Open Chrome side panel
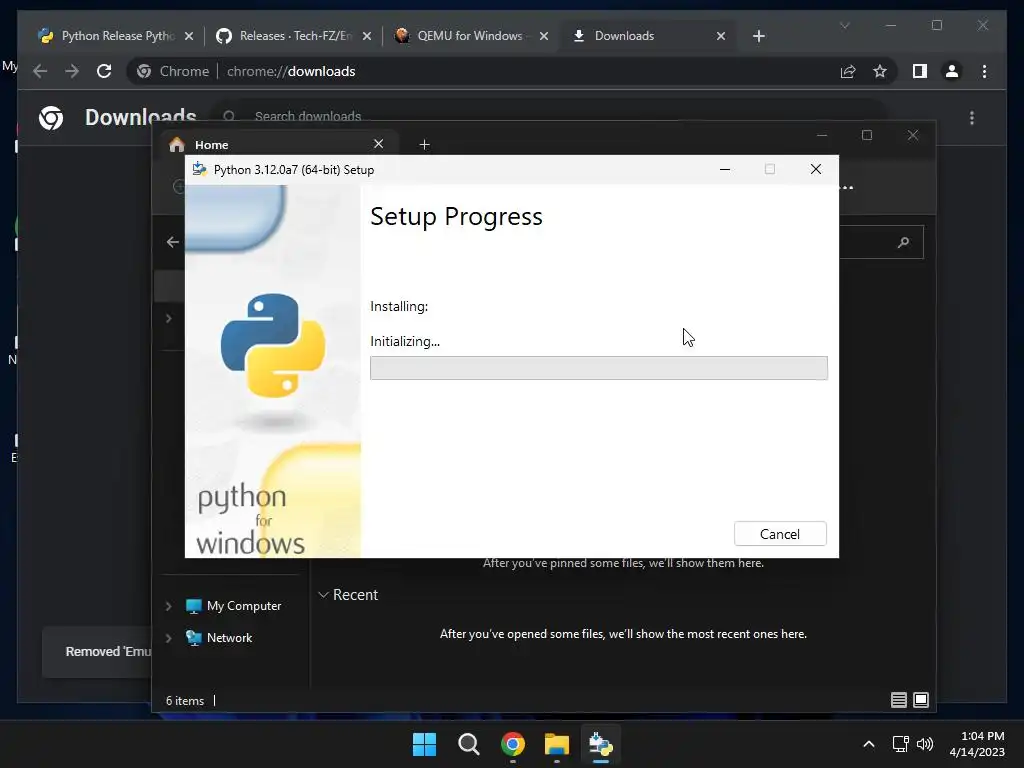Viewport: 1024px width, 768px height. 920,71
